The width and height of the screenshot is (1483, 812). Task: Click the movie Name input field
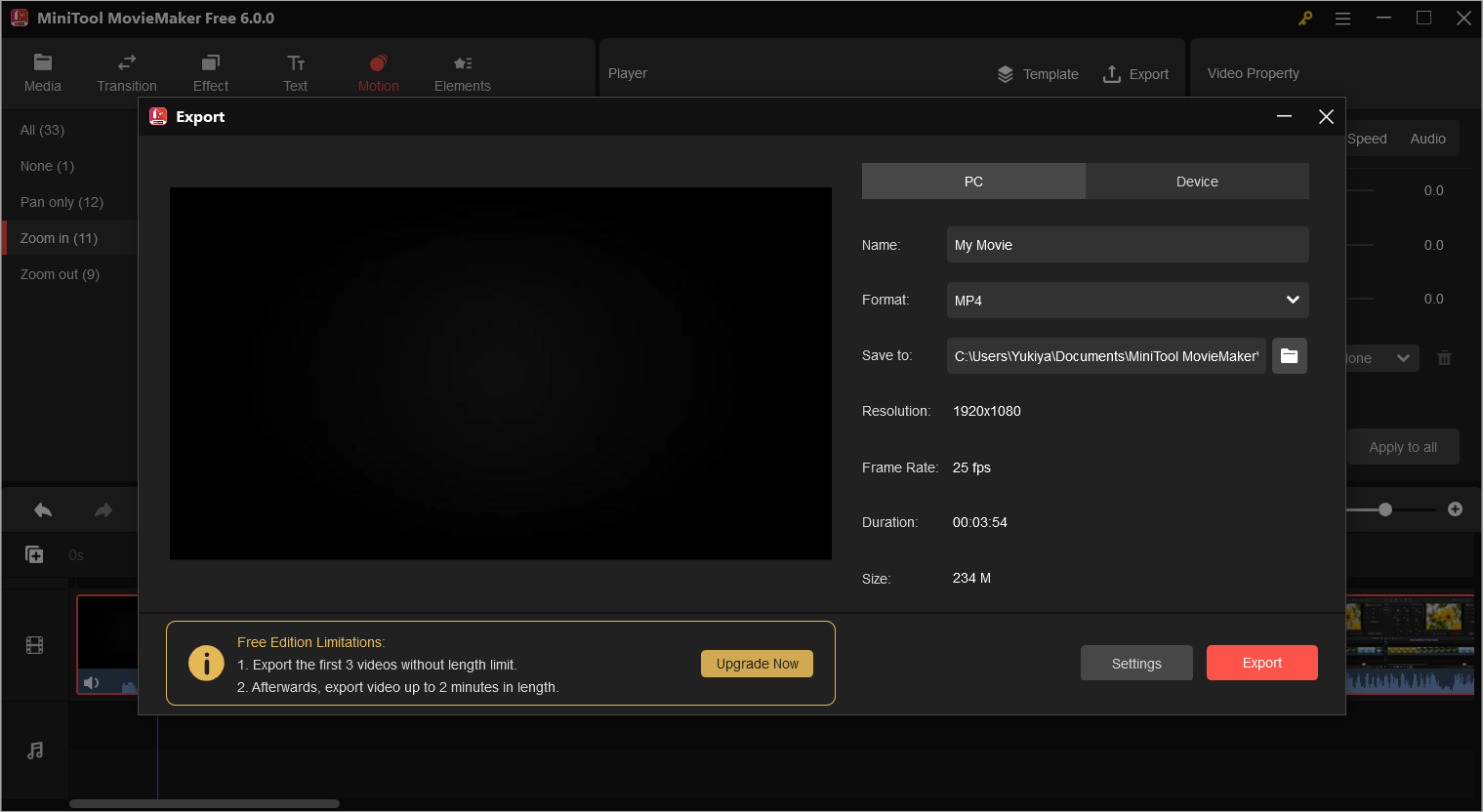point(1128,245)
